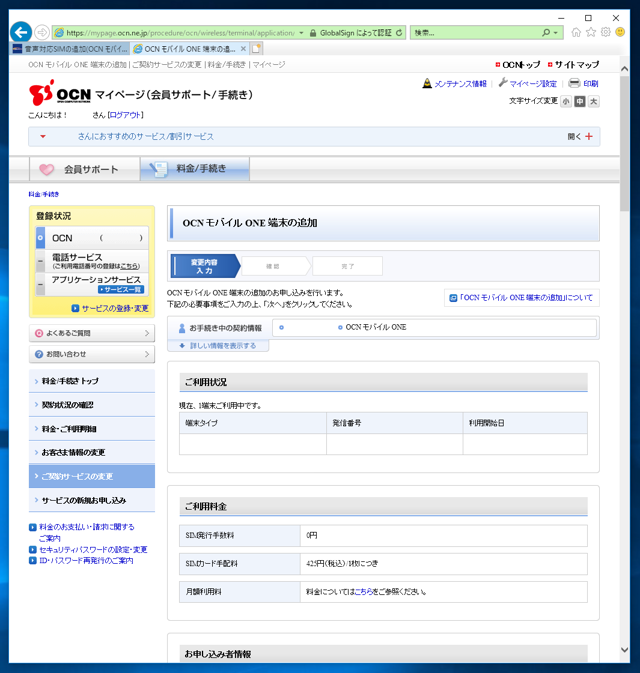The width and height of the screenshot is (640, 673).
Task: Open the 会員サポート tab
Action: coord(85,169)
